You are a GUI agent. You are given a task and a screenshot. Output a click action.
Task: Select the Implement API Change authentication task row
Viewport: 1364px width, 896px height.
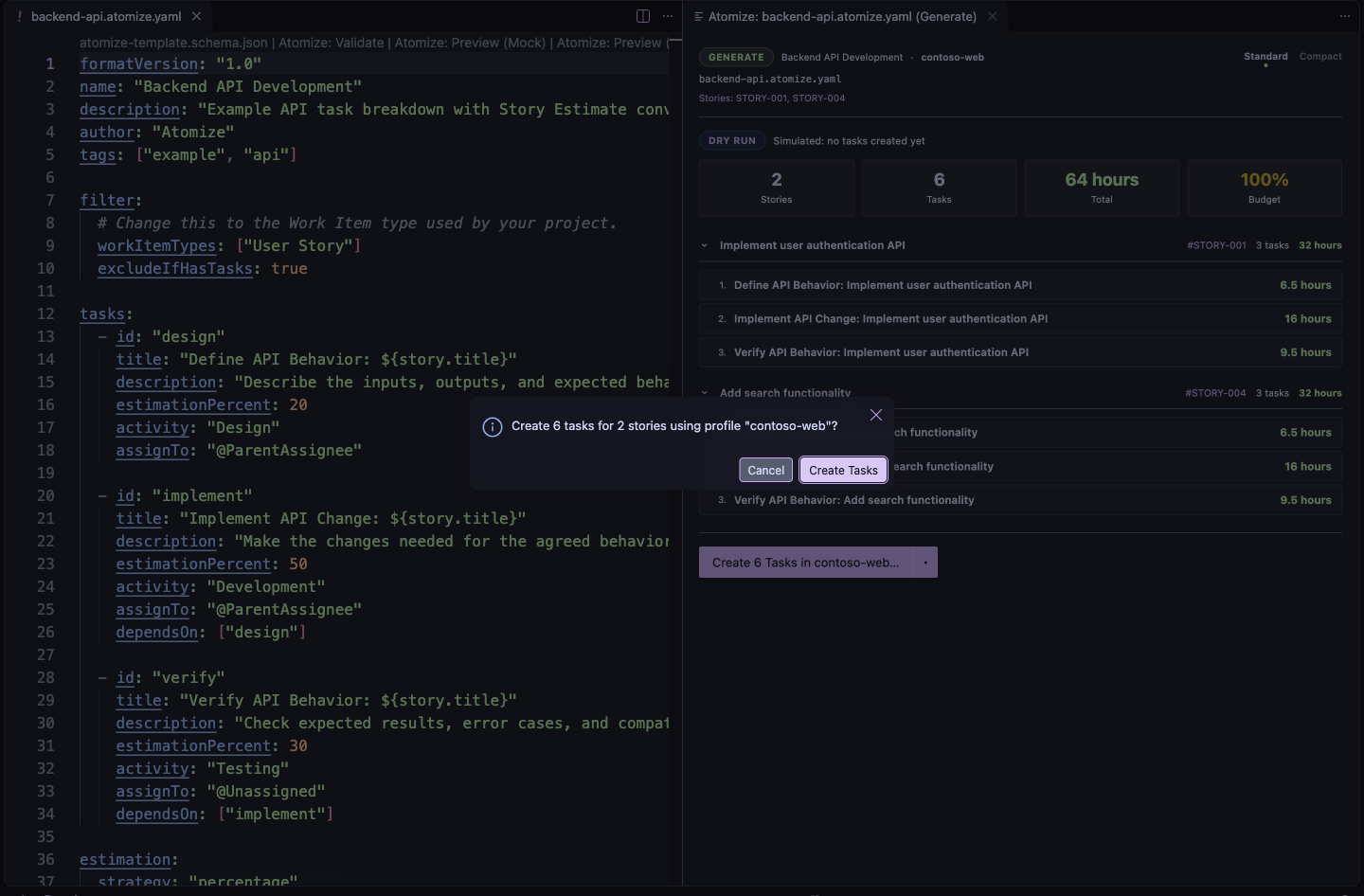click(1020, 319)
